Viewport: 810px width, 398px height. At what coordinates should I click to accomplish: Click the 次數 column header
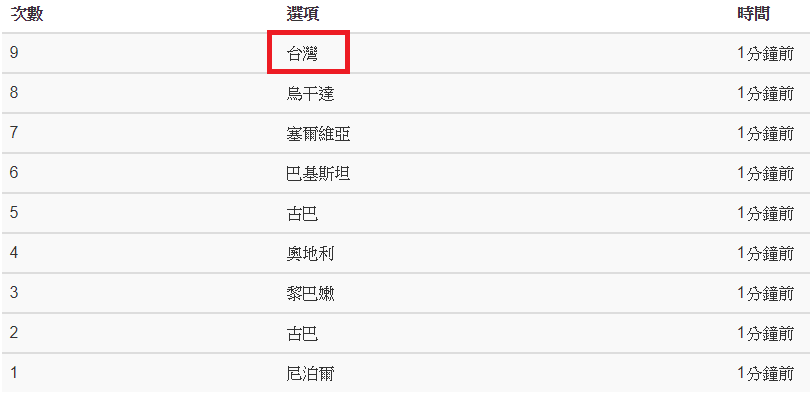click(26, 14)
